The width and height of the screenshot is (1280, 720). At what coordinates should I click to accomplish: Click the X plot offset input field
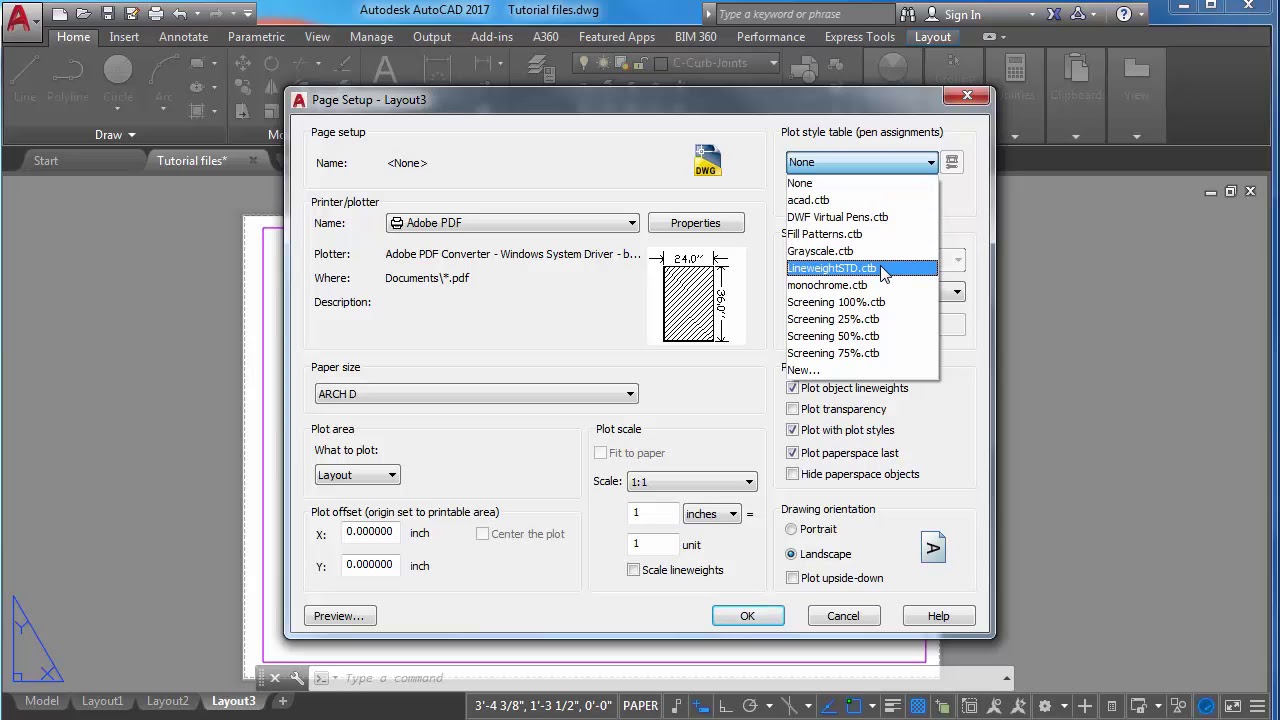tap(372, 533)
